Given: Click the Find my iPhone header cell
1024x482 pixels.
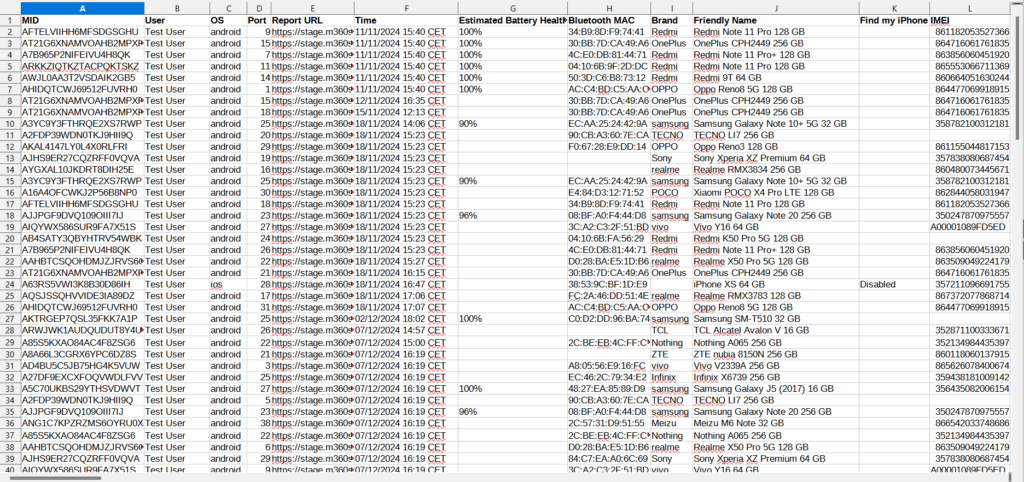Looking at the screenshot, I should point(895,20).
